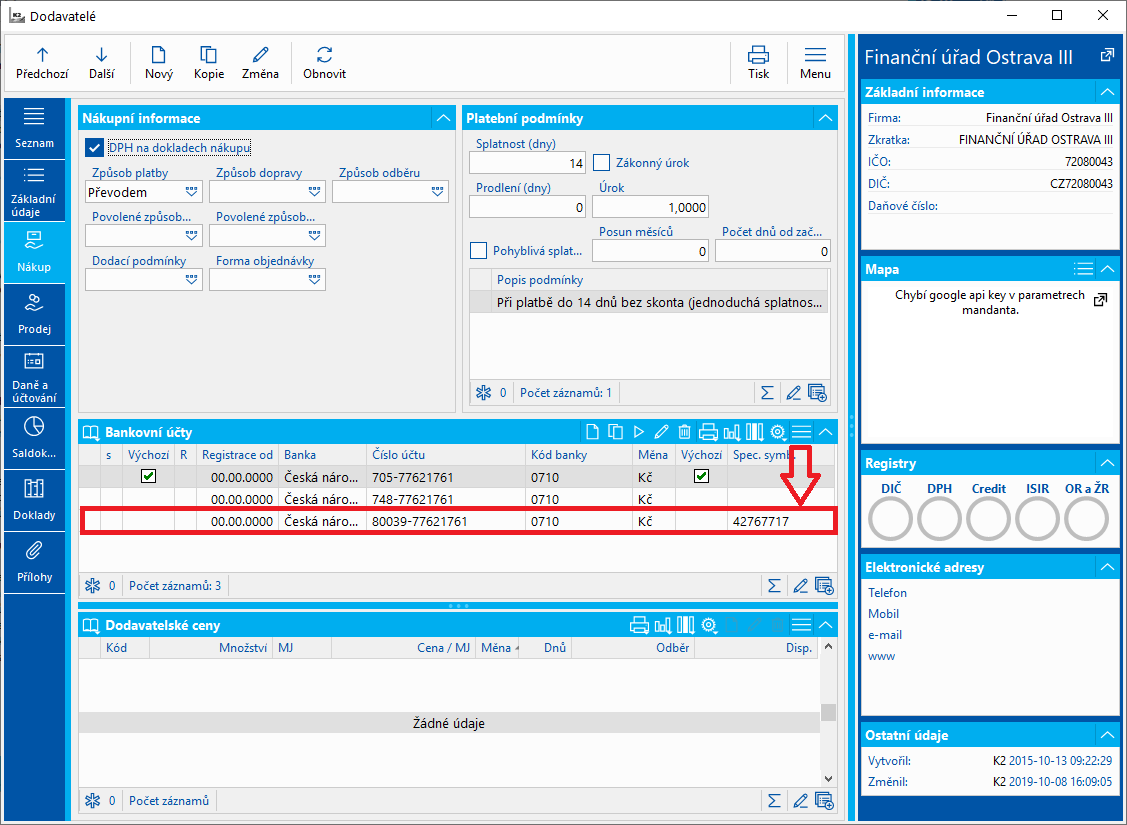
Task: Click the DIČ registry circle
Action: (891, 518)
